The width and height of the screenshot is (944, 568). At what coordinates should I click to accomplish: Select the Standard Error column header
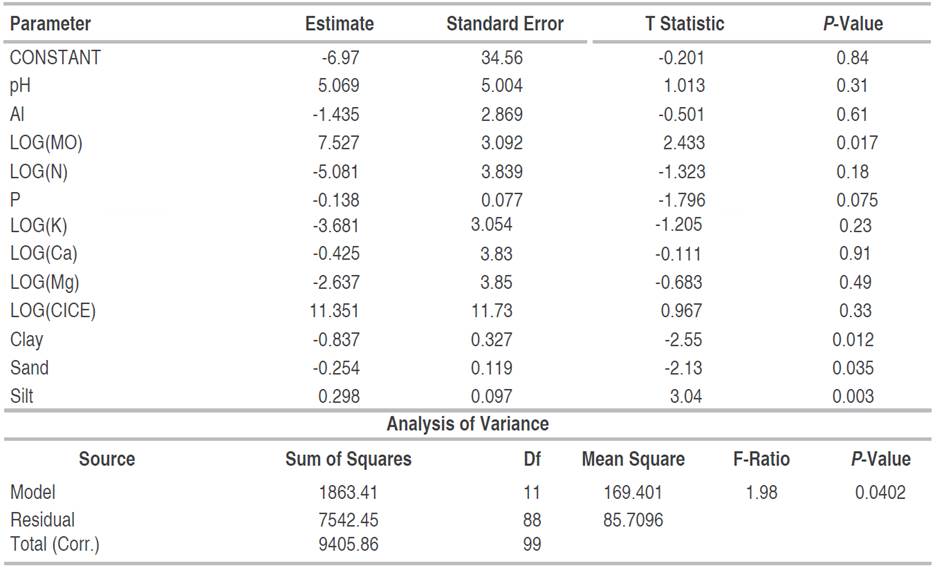click(504, 23)
